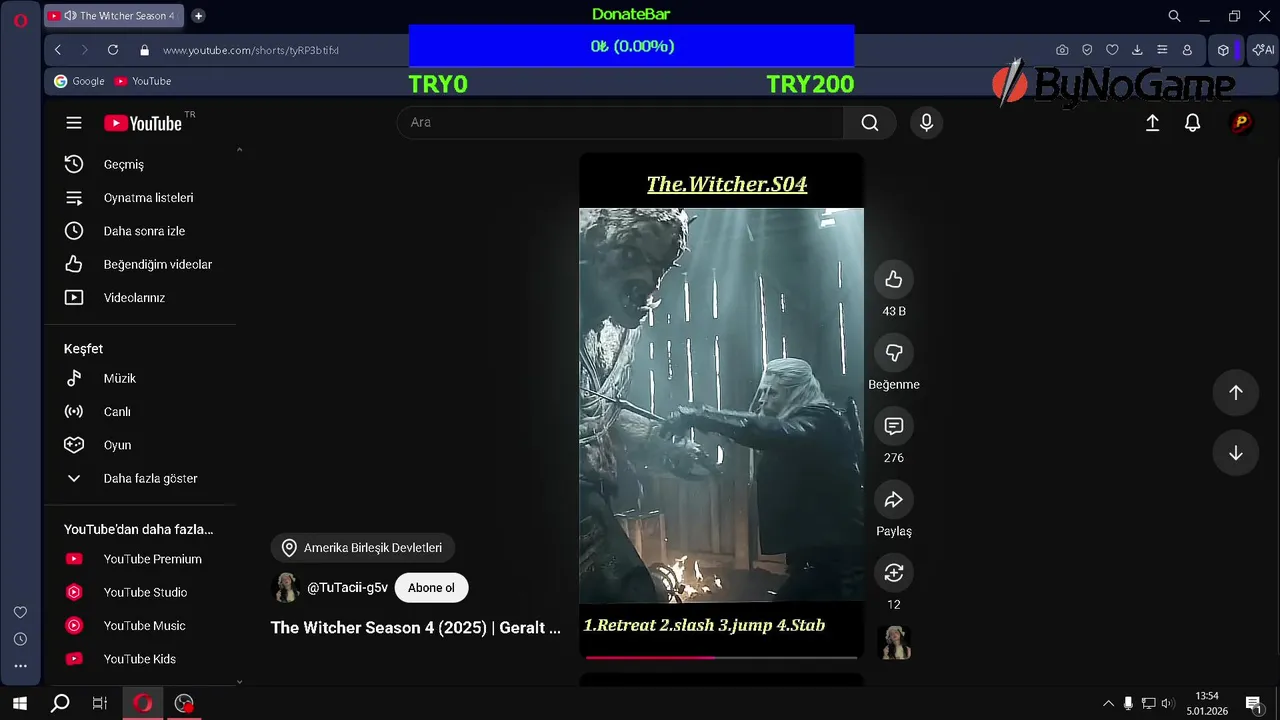
Task: Open Daha sonra izle
Action: point(138,231)
